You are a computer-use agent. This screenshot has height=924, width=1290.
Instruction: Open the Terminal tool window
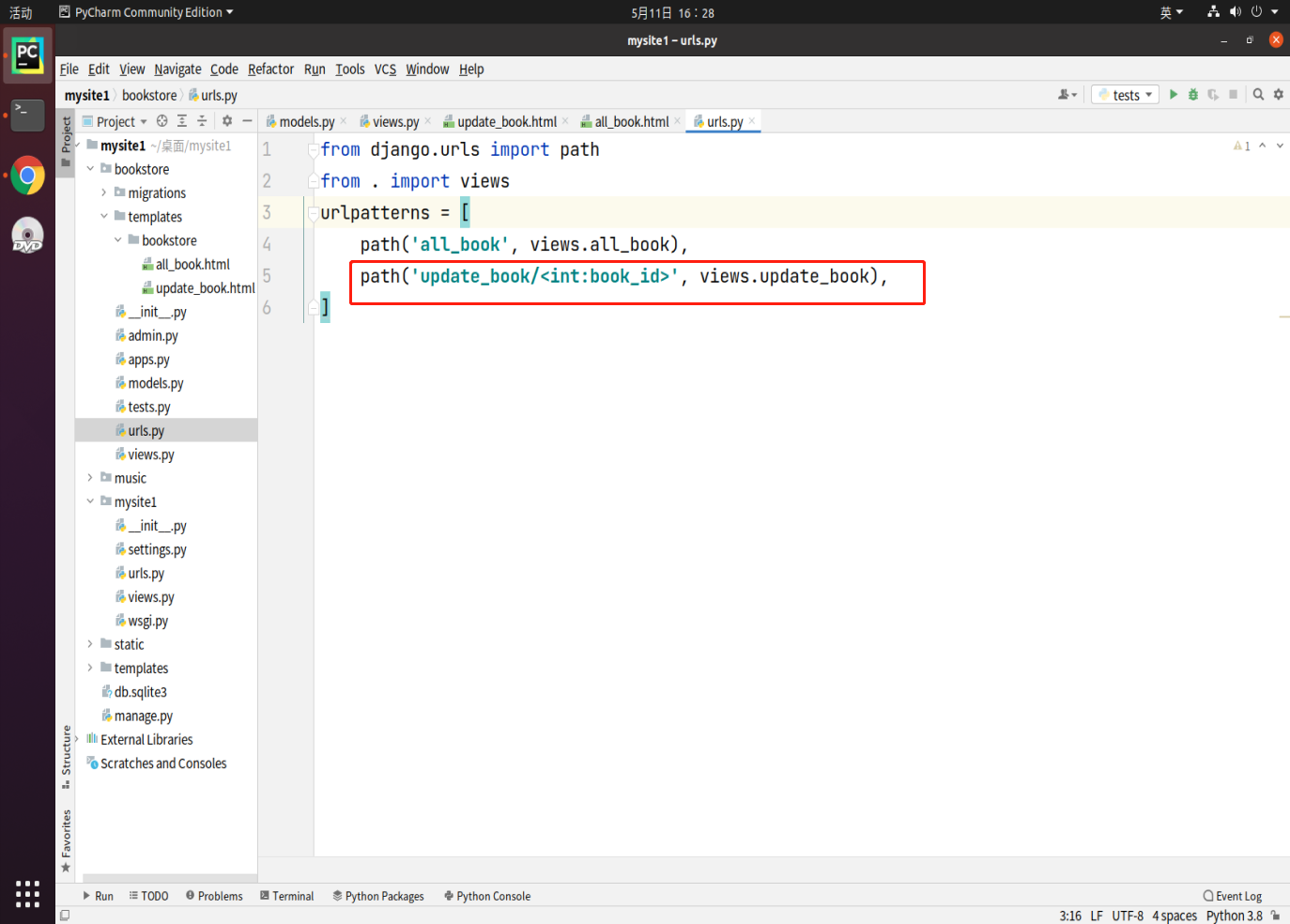coord(286,896)
